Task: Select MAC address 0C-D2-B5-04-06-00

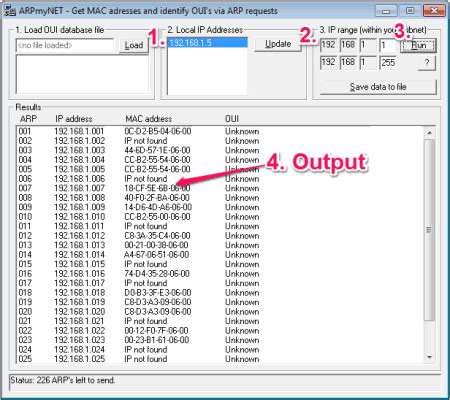Action: pos(158,131)
